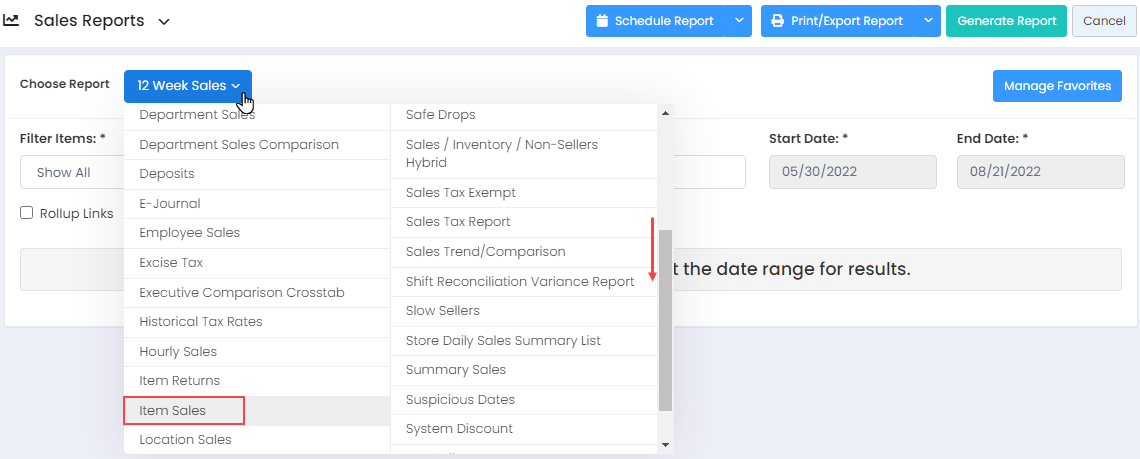
Task: Pick the Sales Tax Exempt report
Action: coord(523,193)
